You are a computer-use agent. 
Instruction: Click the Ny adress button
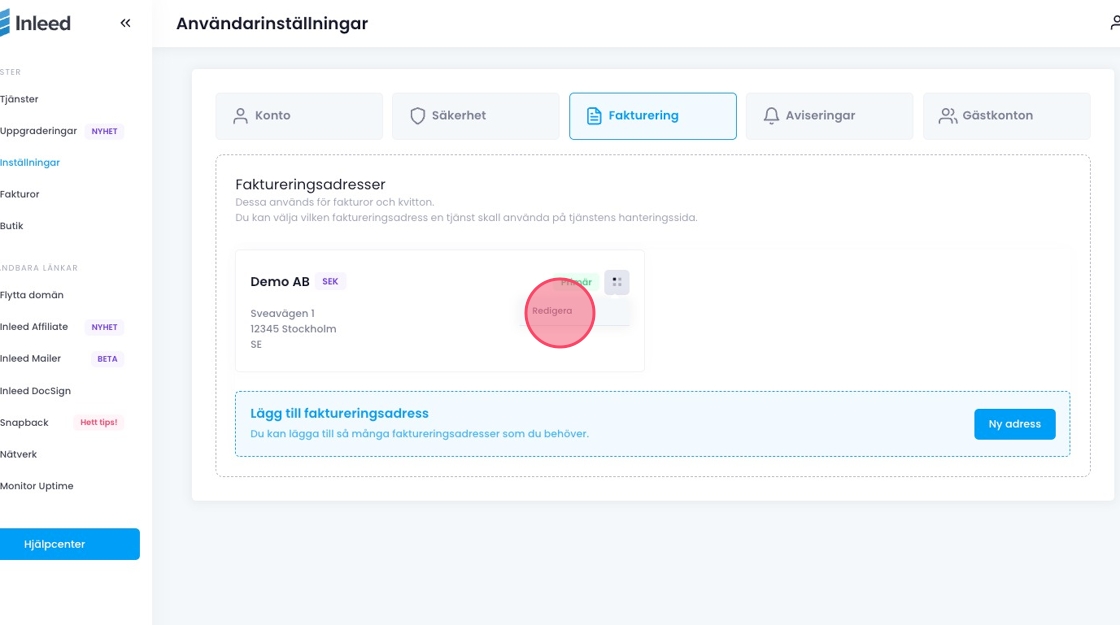[1014, 424]
